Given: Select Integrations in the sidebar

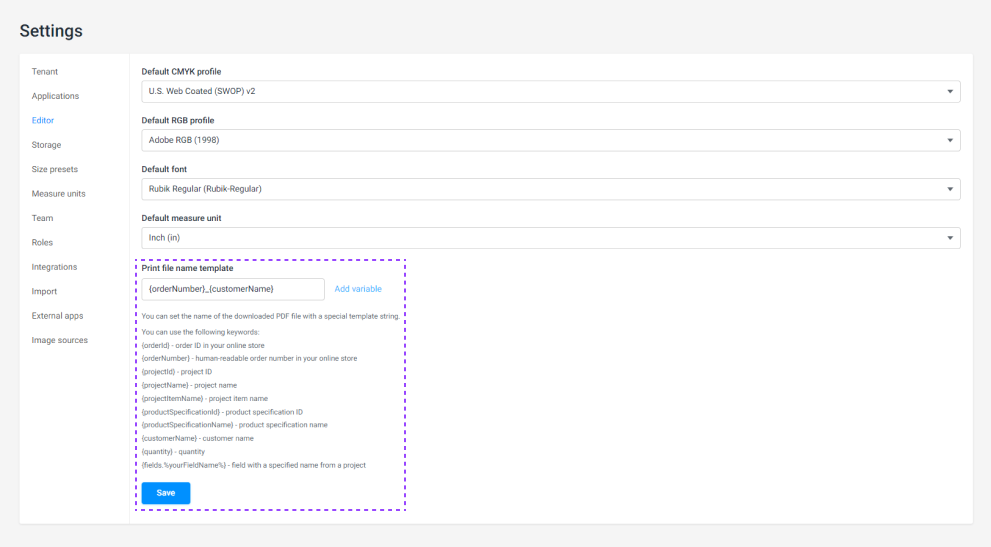Looking at the screenshot, I should coord(54,267).
